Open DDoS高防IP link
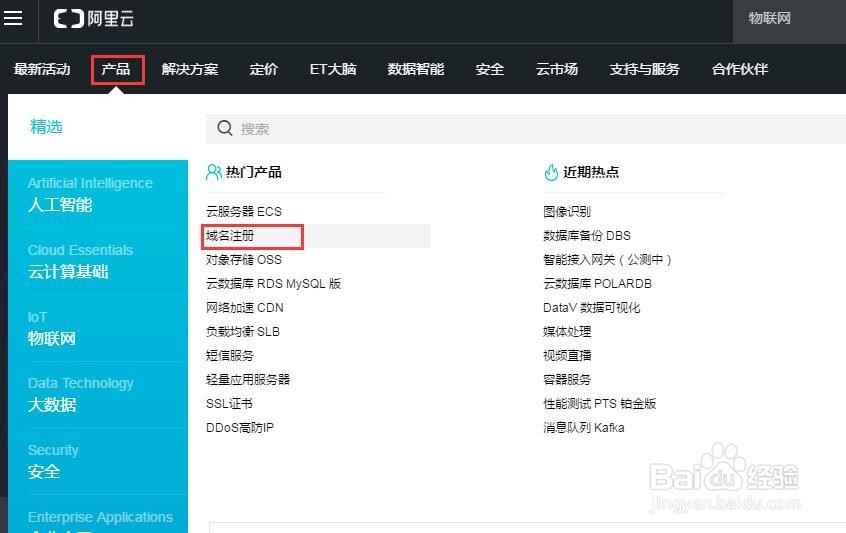This screenshot has width=846, height=533. coord(240,428)
